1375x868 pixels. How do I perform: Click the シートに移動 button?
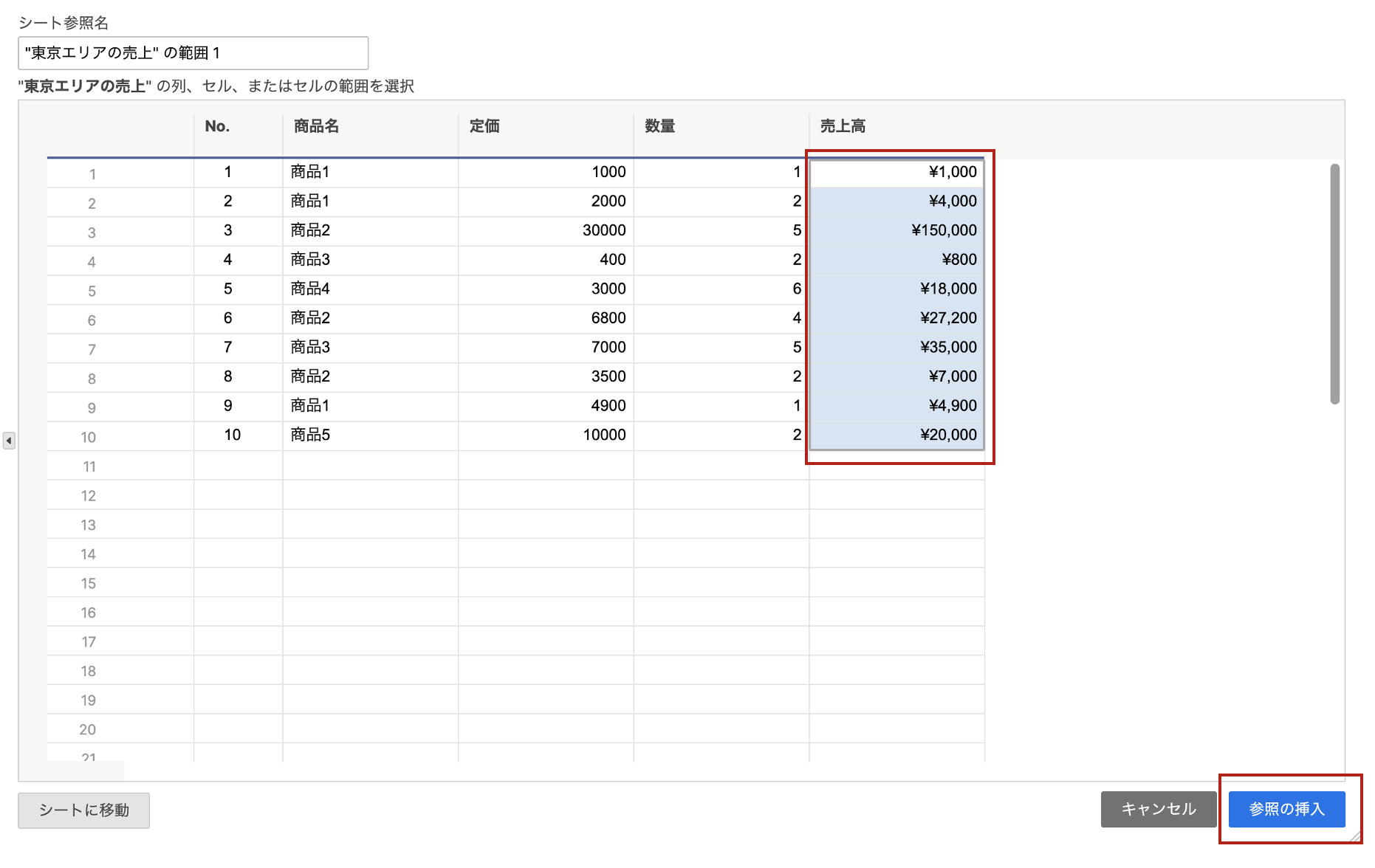[84, 810]
